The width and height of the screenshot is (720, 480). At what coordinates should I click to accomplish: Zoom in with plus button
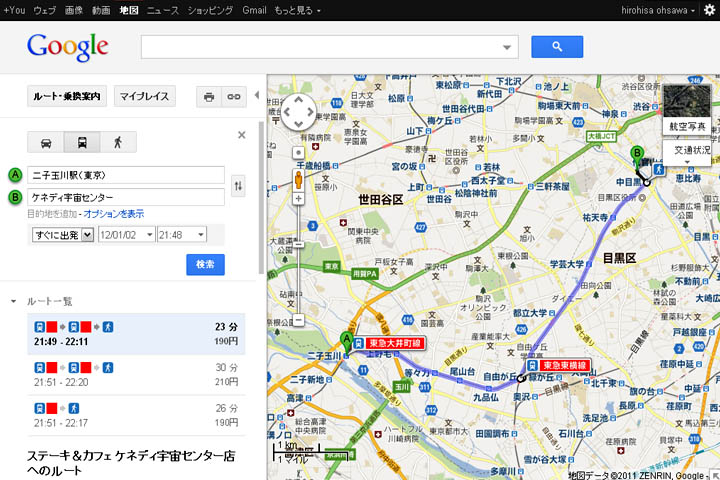click(x=298, y=199)
